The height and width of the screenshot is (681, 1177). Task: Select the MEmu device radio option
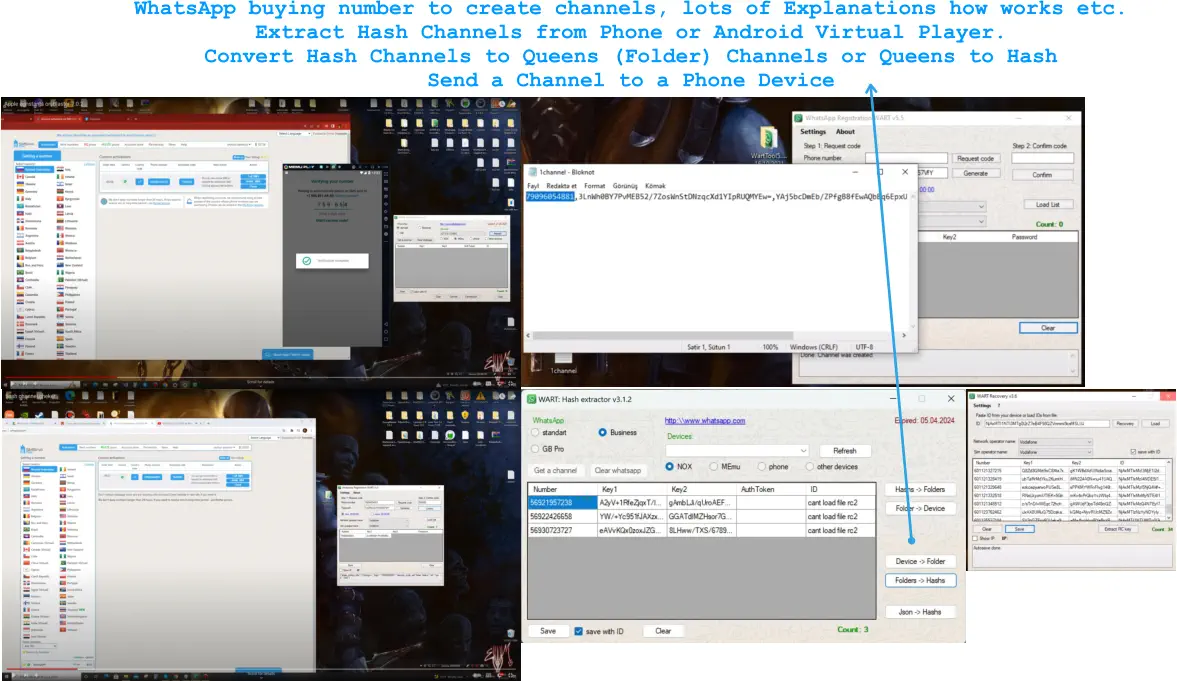pyautogui.click(x=712, y=467)
